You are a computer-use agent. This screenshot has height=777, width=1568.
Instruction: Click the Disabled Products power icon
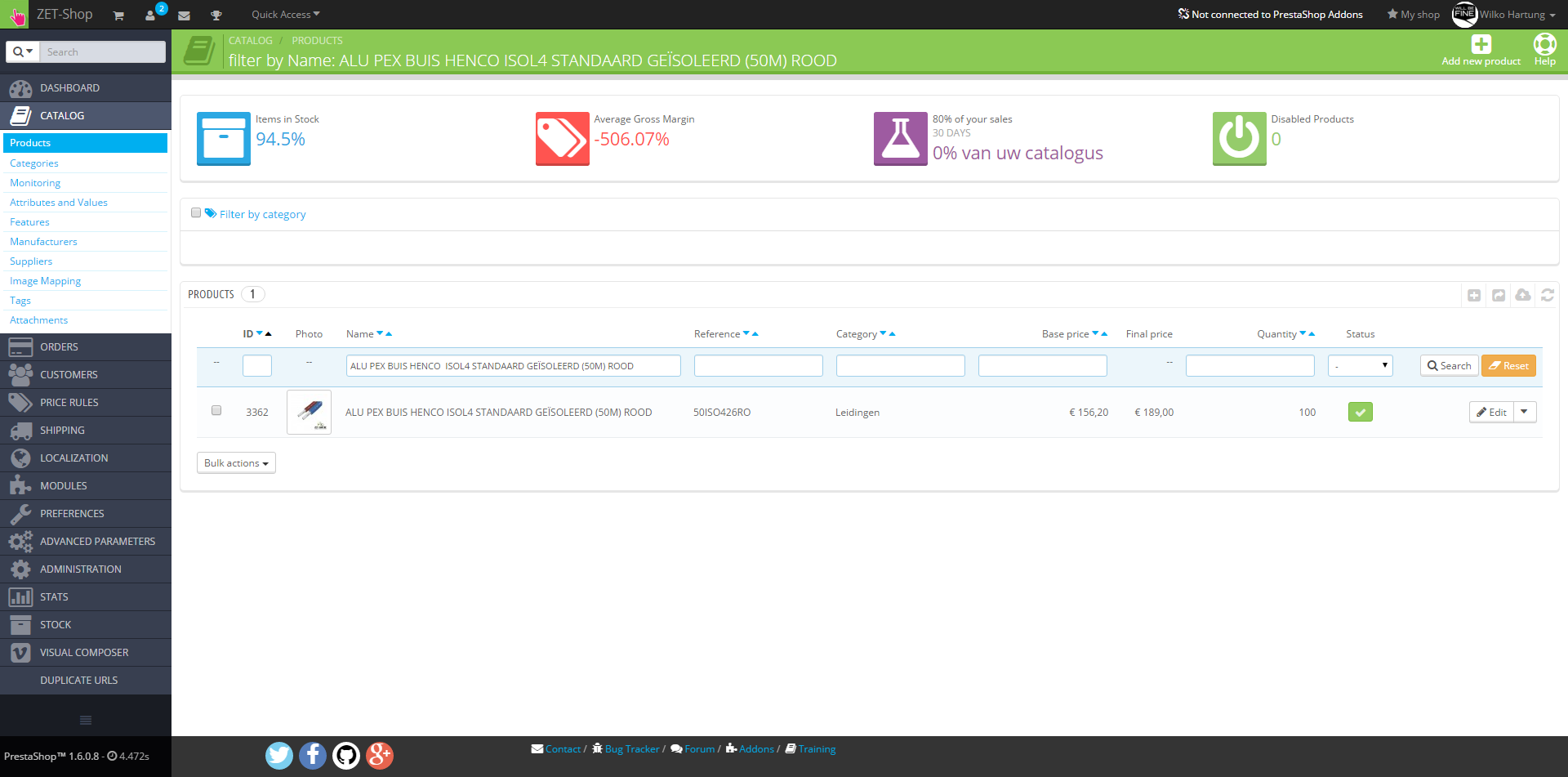(x=1240, y=139)
